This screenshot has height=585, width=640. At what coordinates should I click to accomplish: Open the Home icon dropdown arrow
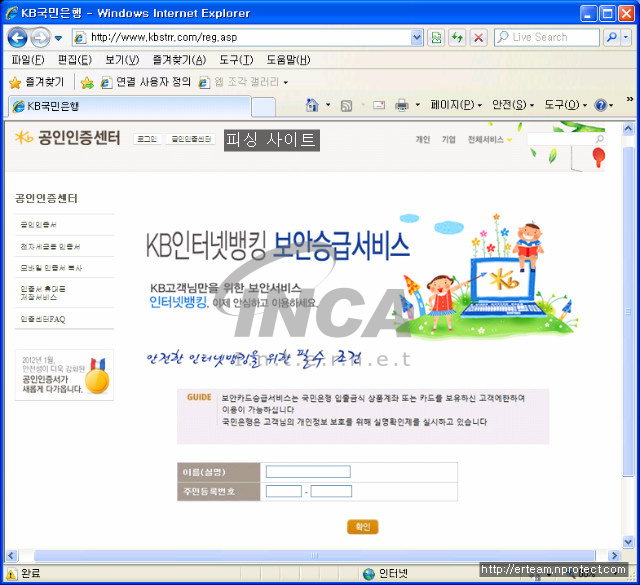point(328,105)
